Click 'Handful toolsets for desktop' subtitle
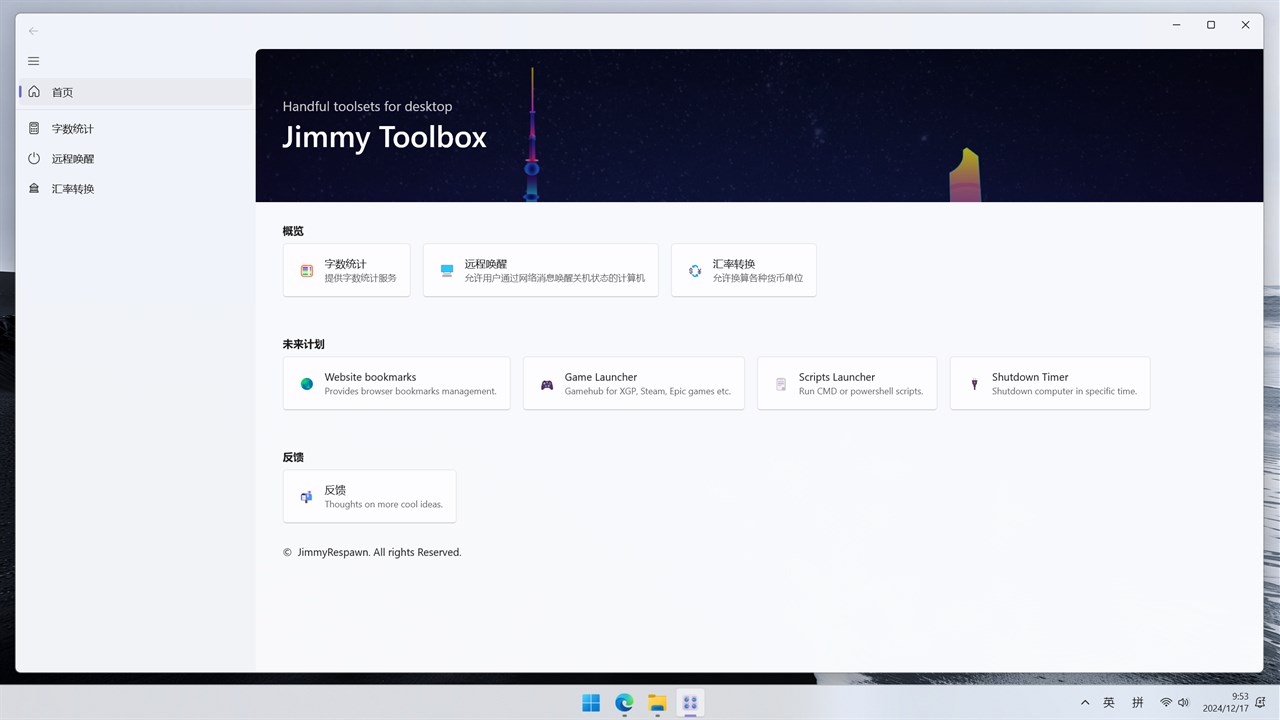The image size is (1280, 720). (x=367, y=106)
